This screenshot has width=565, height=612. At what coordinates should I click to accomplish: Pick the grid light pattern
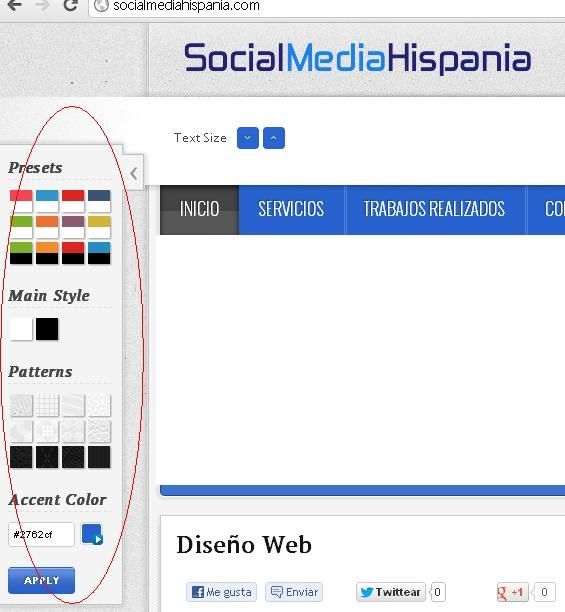[47, 405]
